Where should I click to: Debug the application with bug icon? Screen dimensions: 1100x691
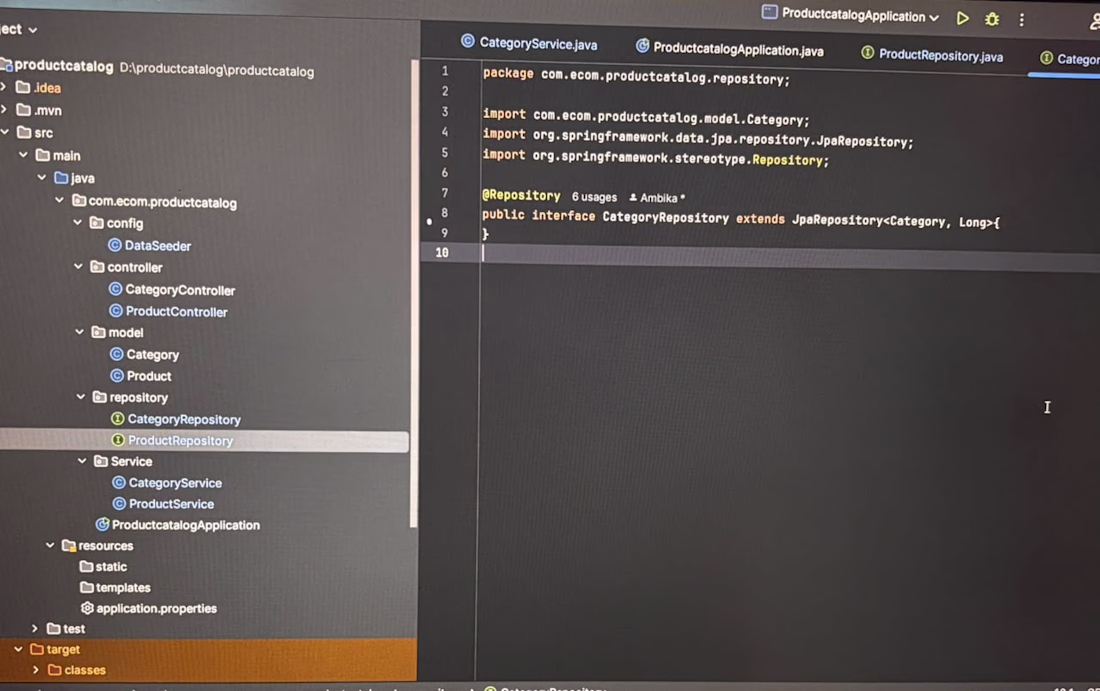[992, 20]
